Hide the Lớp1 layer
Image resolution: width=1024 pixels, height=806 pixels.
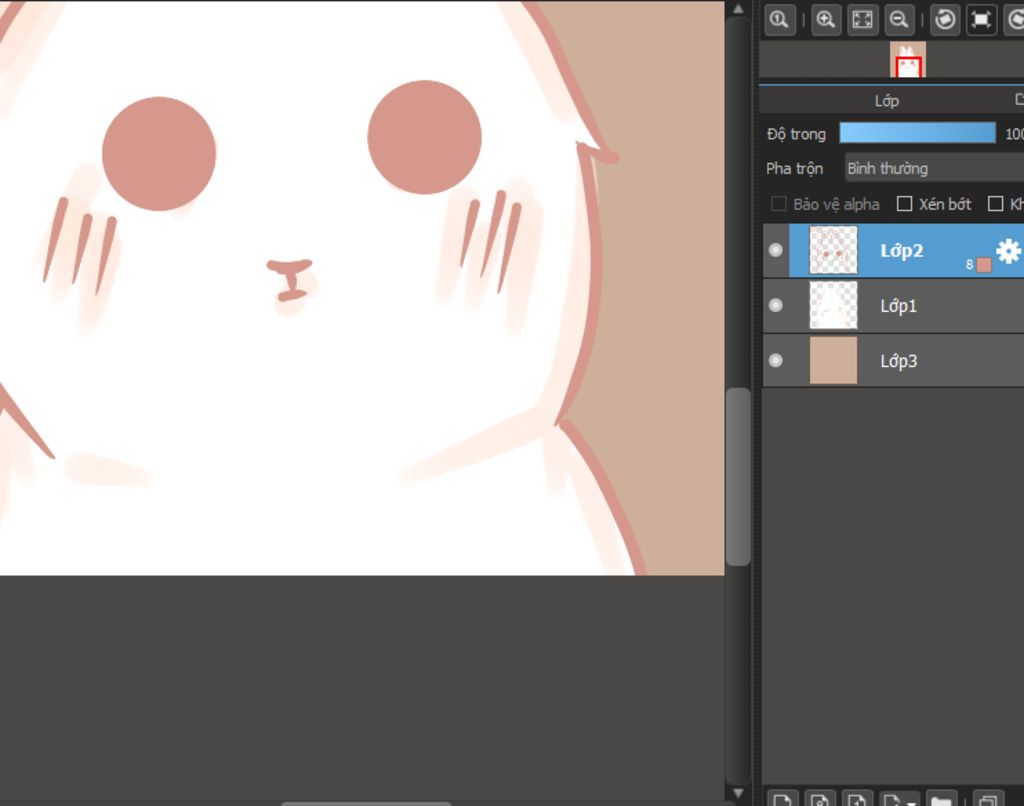click(x=776, y=305)
